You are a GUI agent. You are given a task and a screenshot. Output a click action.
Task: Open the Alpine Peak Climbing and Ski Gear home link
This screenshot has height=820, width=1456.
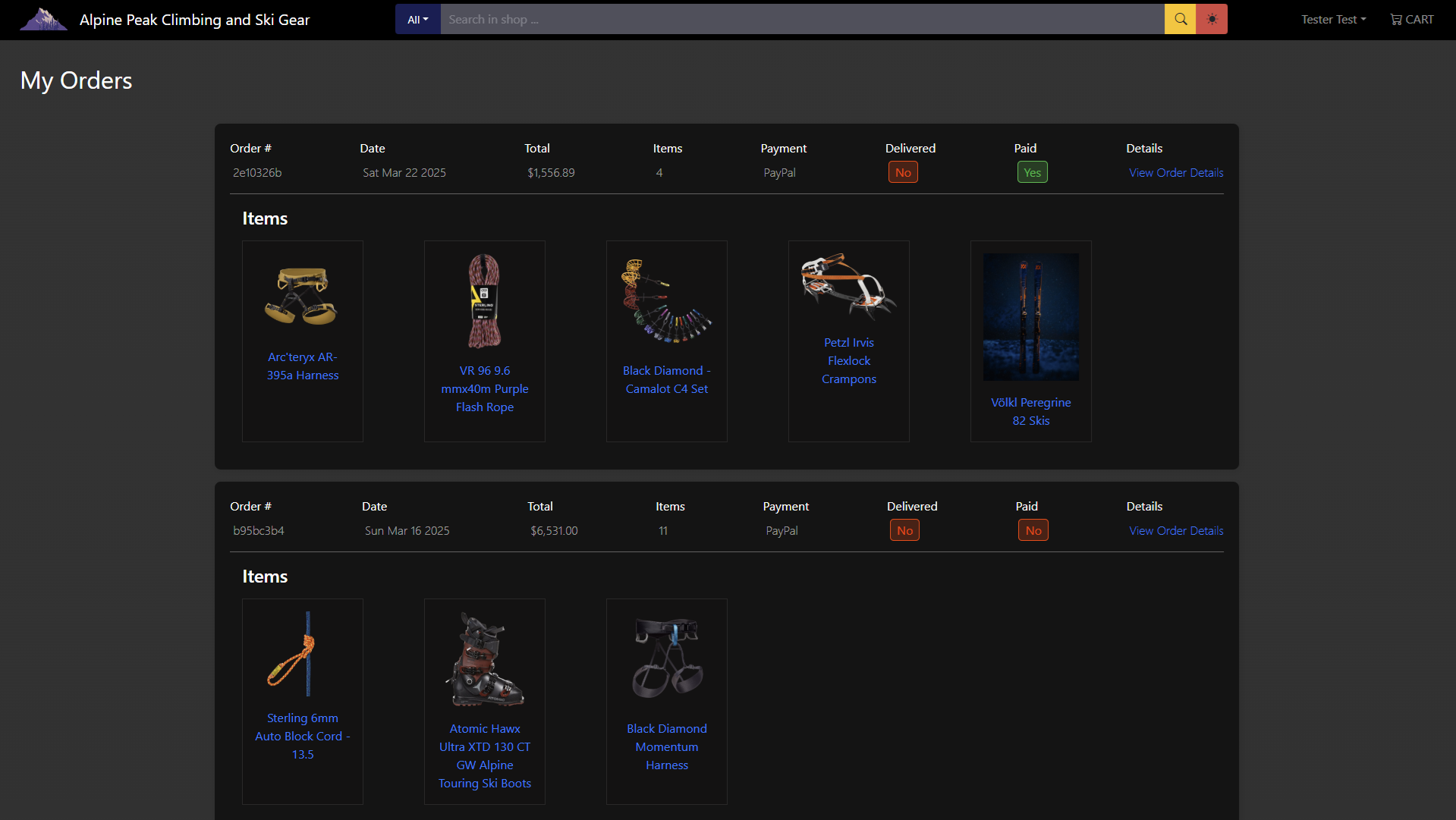pos(194,20)
